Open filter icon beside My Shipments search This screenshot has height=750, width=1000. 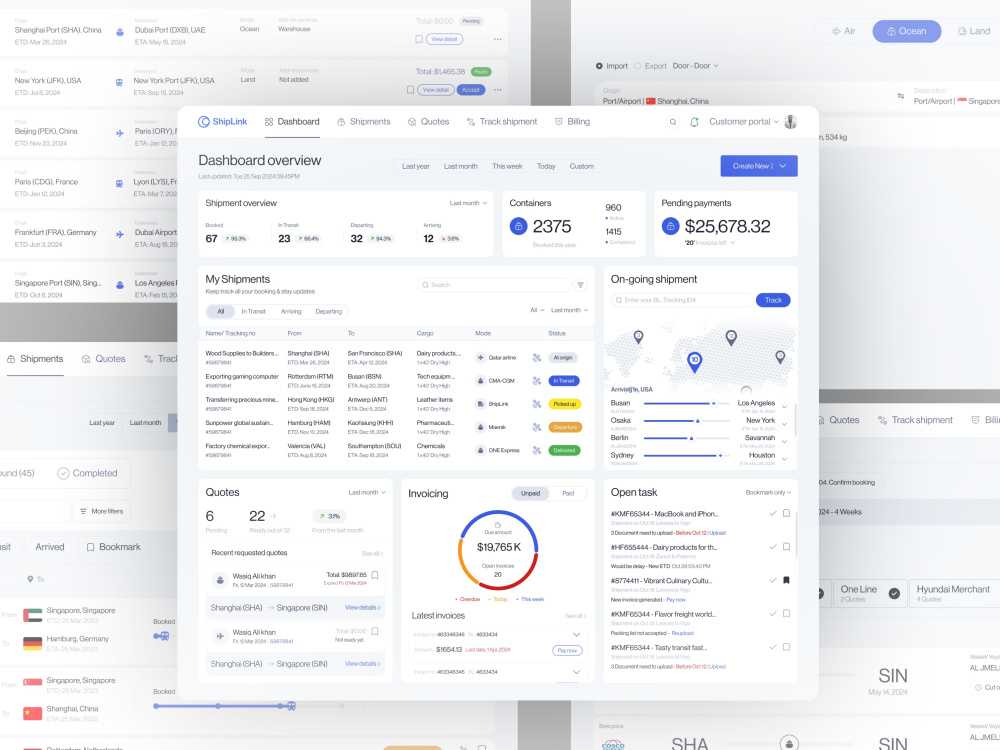(x=580, y=285)
